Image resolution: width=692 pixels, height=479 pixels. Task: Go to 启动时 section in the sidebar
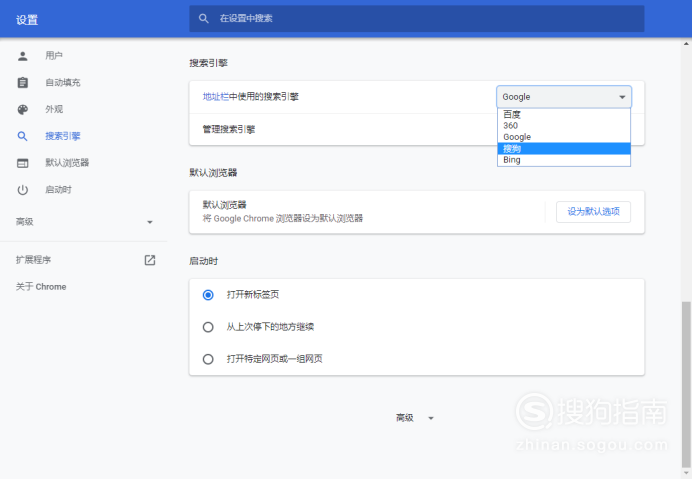pos(58,190)
